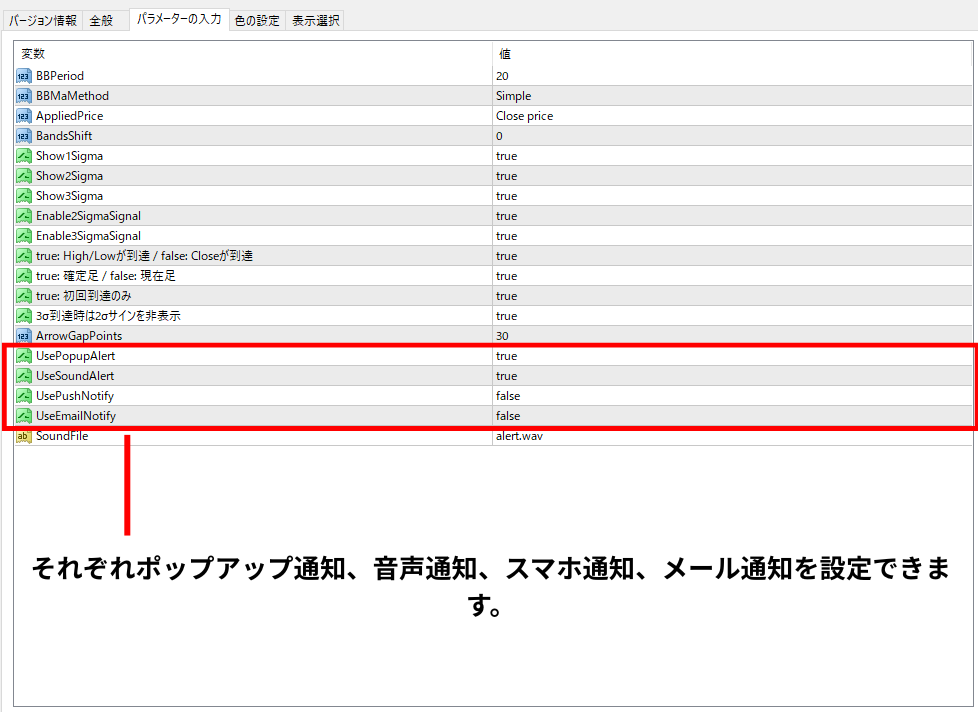Image resolution: width=978 pixels, height=712 pixels.
Task: Click the UsePopupAlert boolean icon
Action: click(x=24, y=356)
